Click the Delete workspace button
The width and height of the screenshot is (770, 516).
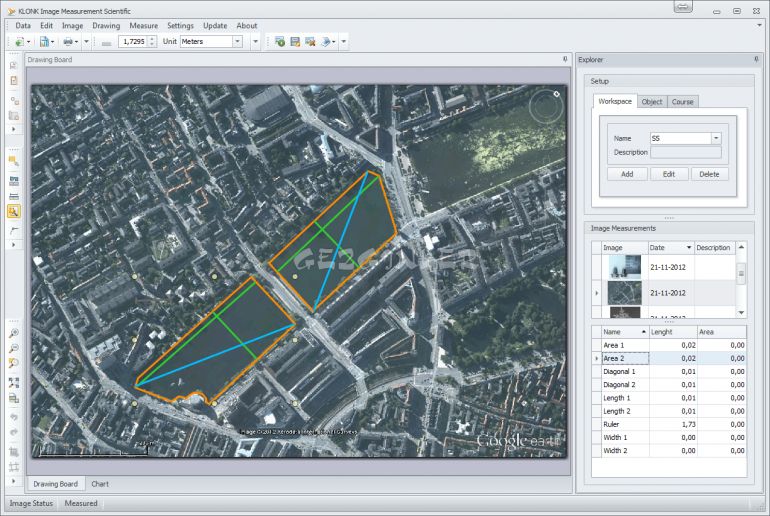(x=709, y=174)
